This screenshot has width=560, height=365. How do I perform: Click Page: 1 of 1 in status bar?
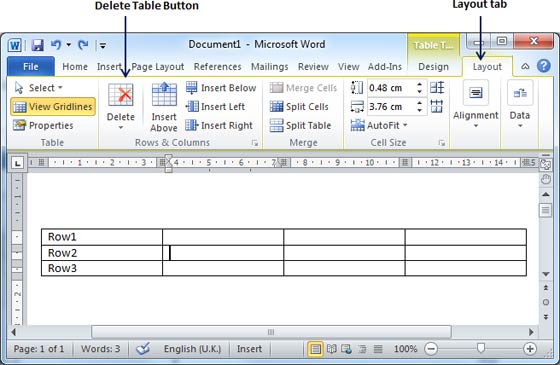[x=39, y=349]
